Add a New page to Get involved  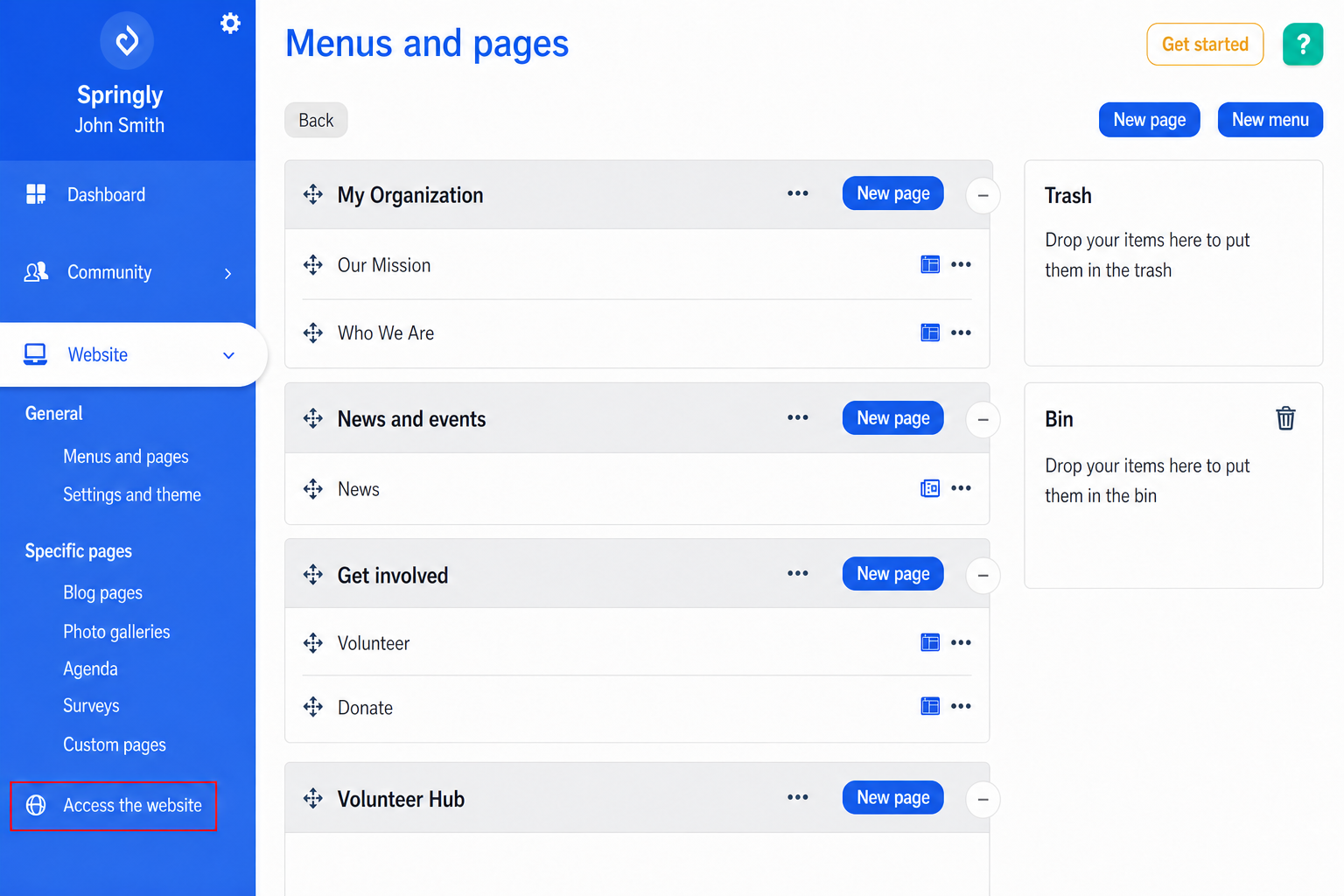pos(893,574)
